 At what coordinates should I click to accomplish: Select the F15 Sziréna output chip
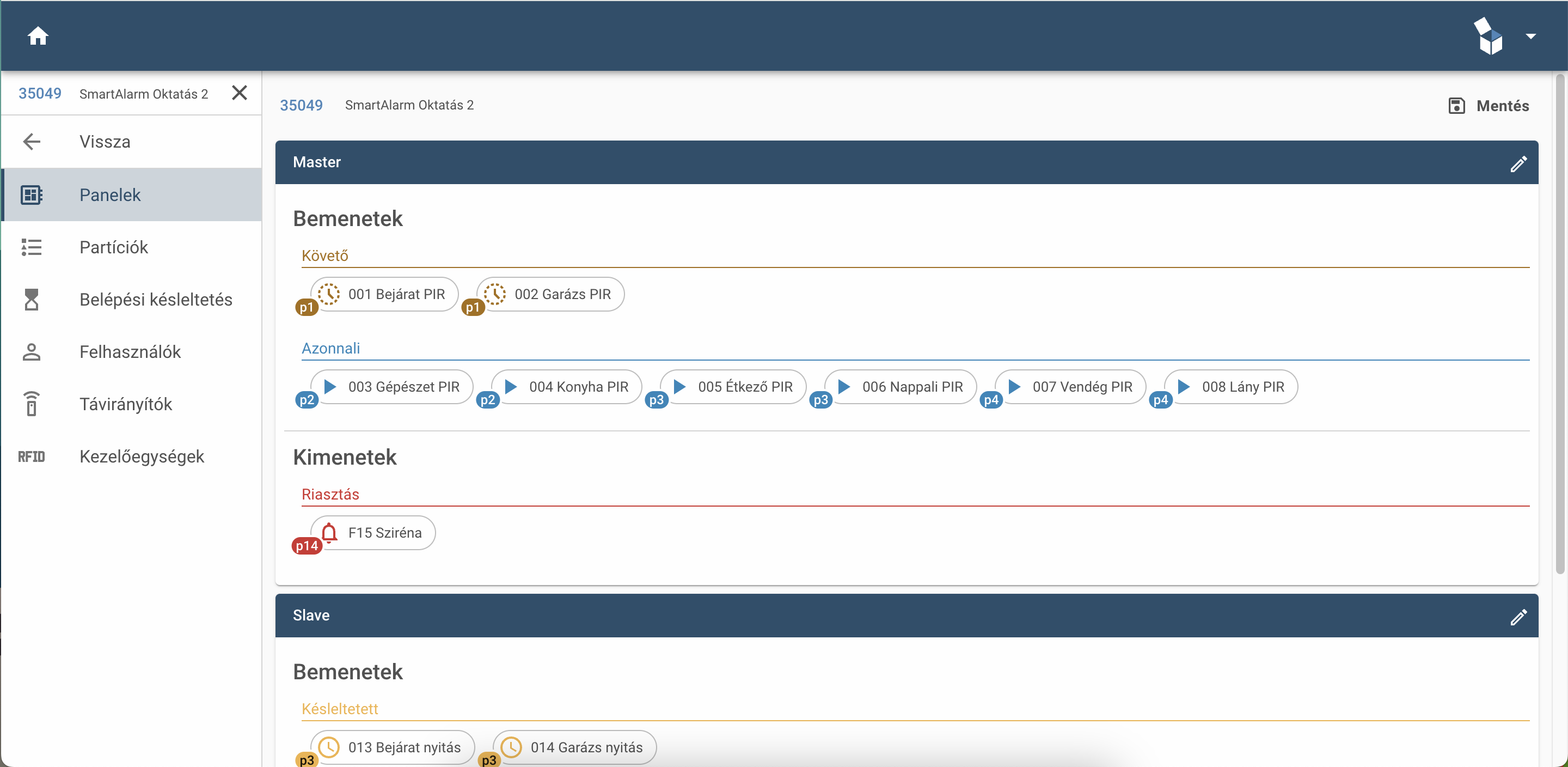point(373,533)
